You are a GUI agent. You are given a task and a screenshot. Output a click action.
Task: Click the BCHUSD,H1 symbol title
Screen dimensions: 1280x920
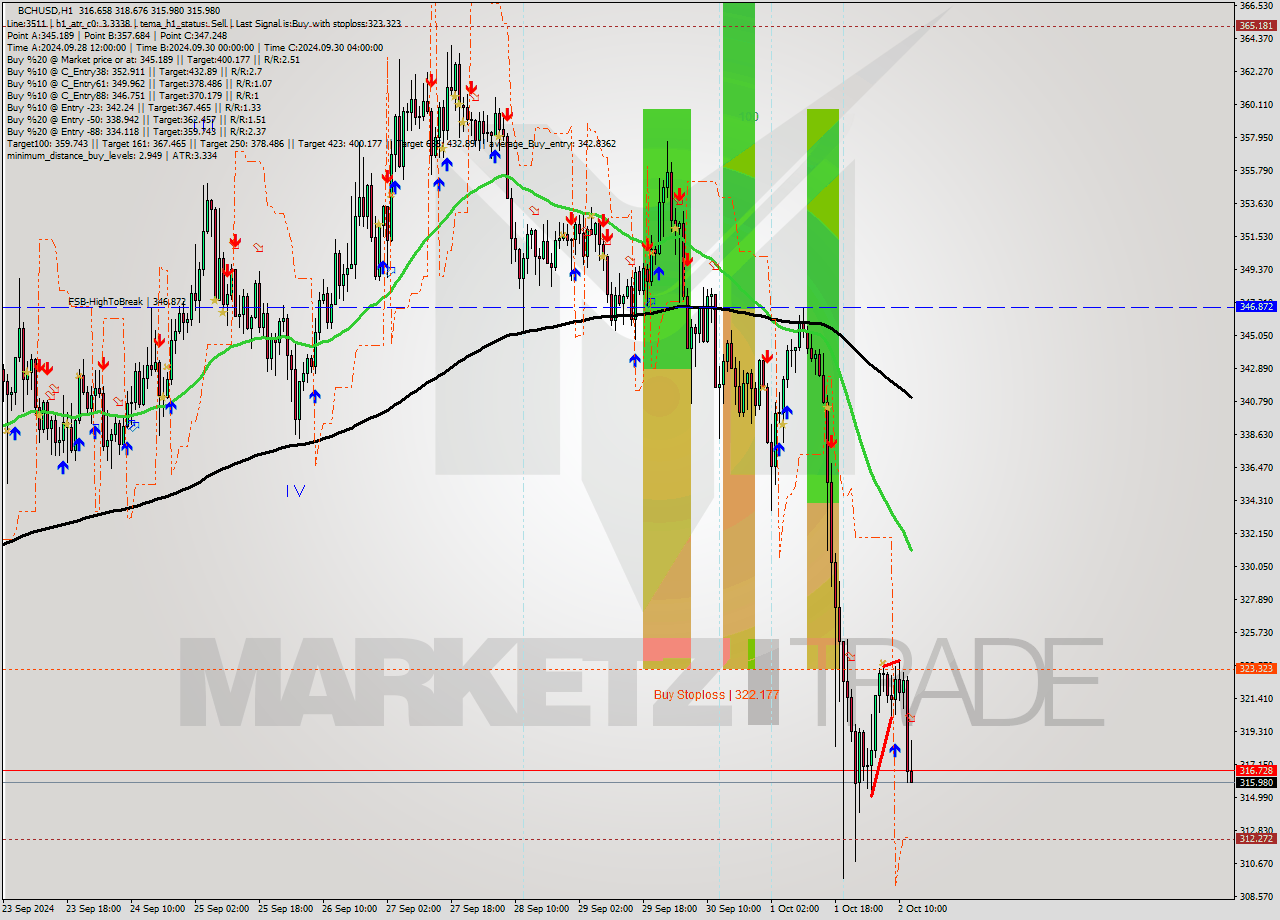44,10
